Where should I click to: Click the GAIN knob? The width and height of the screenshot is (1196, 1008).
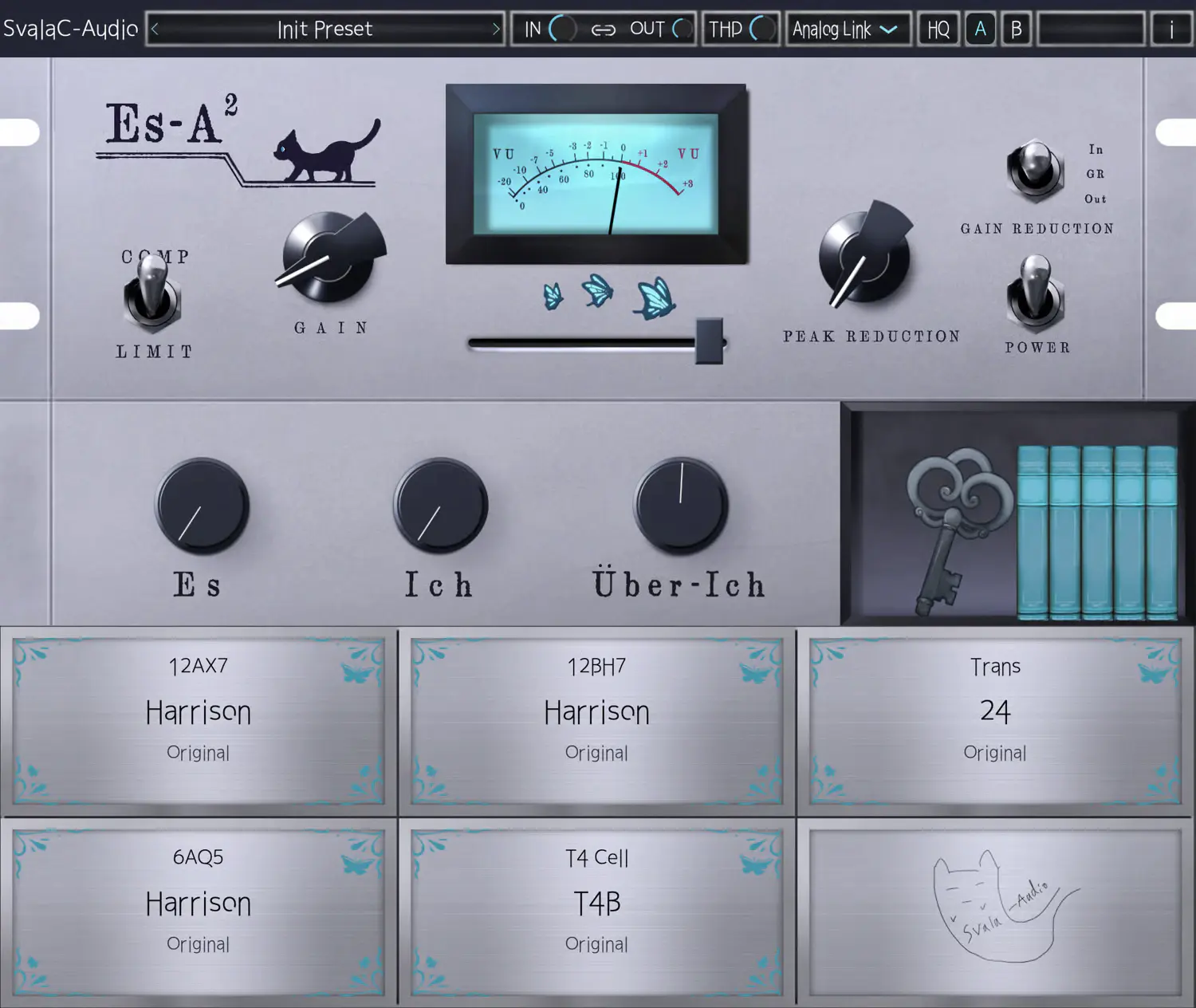[329, 256]
